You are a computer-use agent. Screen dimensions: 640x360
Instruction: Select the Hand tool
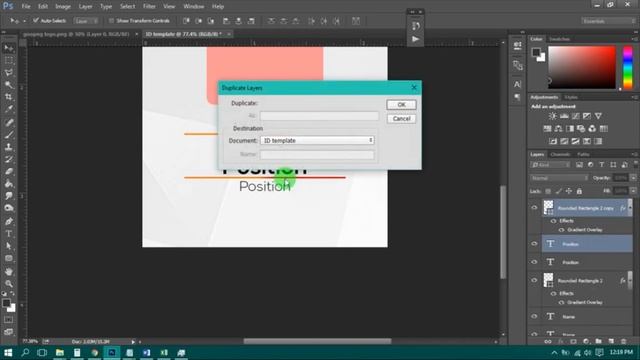click(x=9, y=271)
